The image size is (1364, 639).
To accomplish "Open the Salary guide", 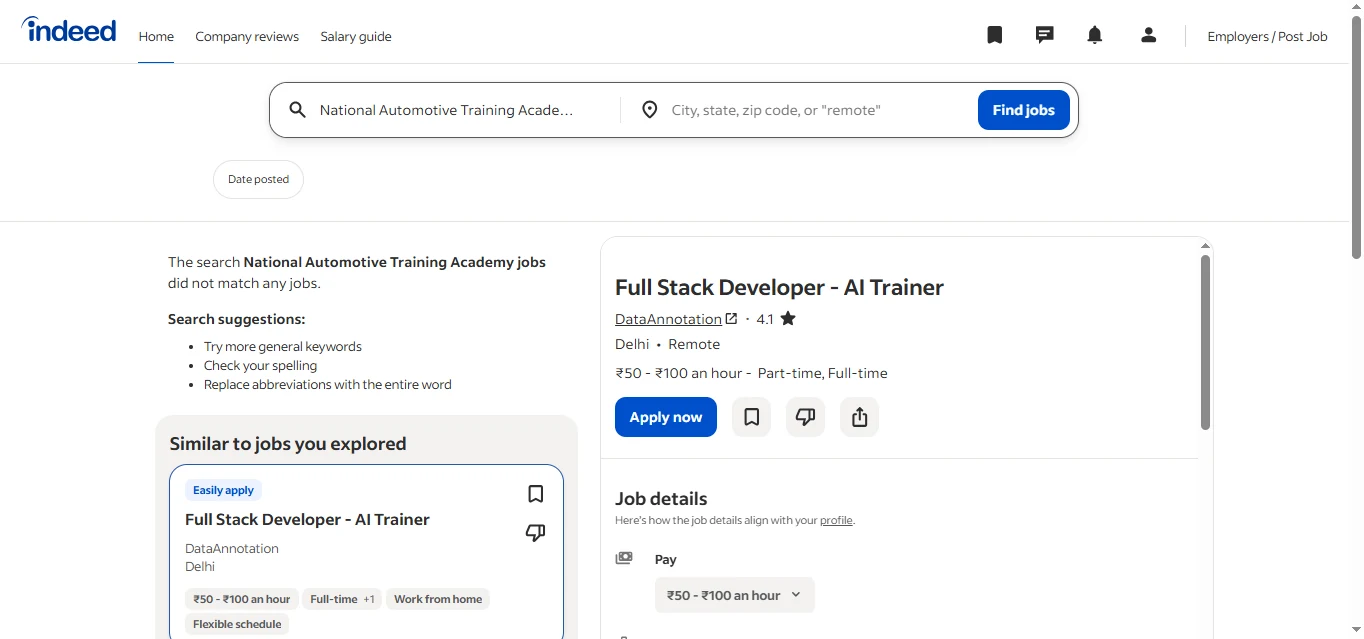I will coord(356,36).
